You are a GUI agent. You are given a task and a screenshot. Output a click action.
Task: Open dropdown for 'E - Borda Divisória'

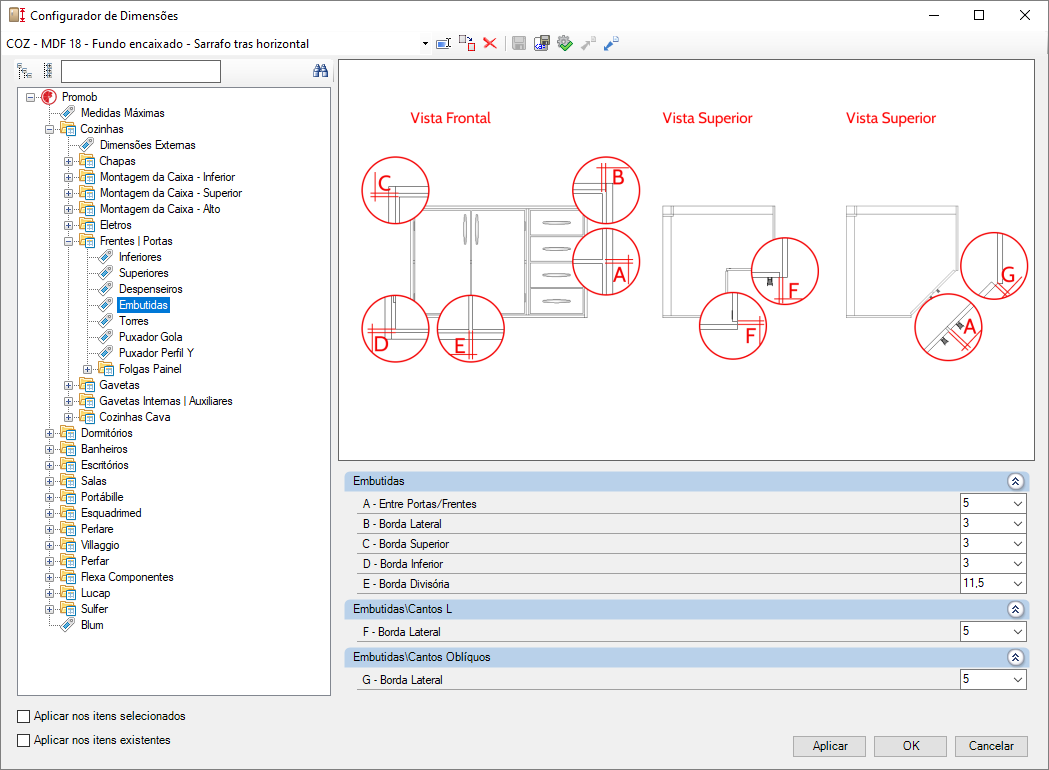point(1017,584)
